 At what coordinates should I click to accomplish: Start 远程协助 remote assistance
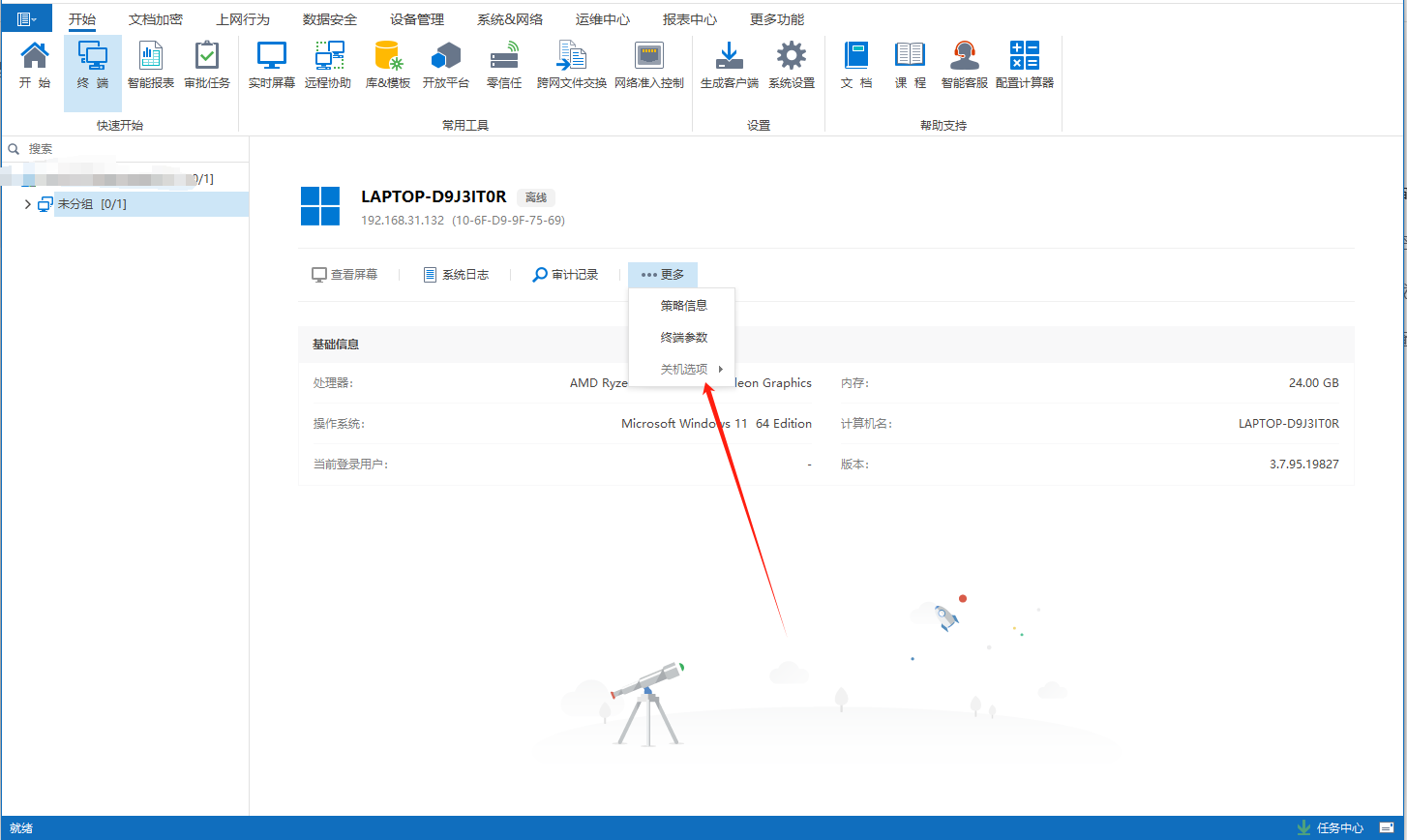point(328,65)
